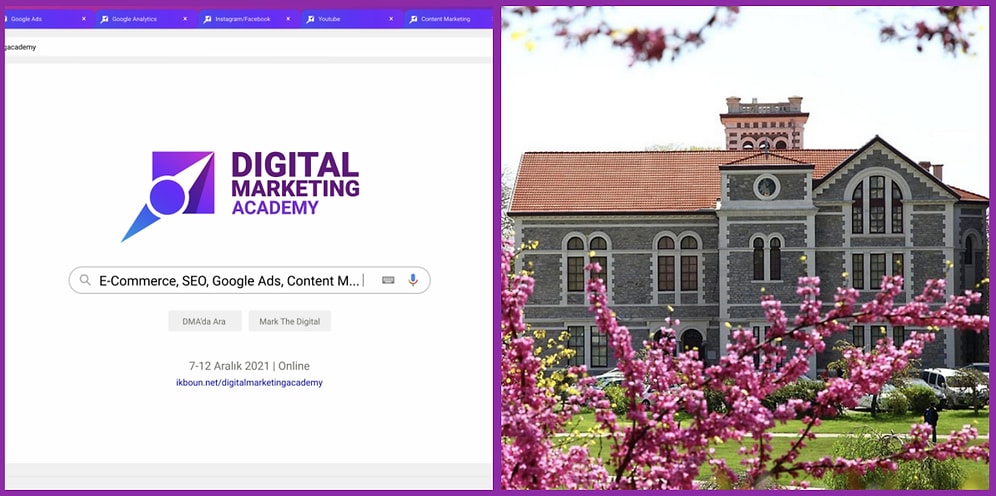Click the building photo with pink blossoms

(745, 248)
